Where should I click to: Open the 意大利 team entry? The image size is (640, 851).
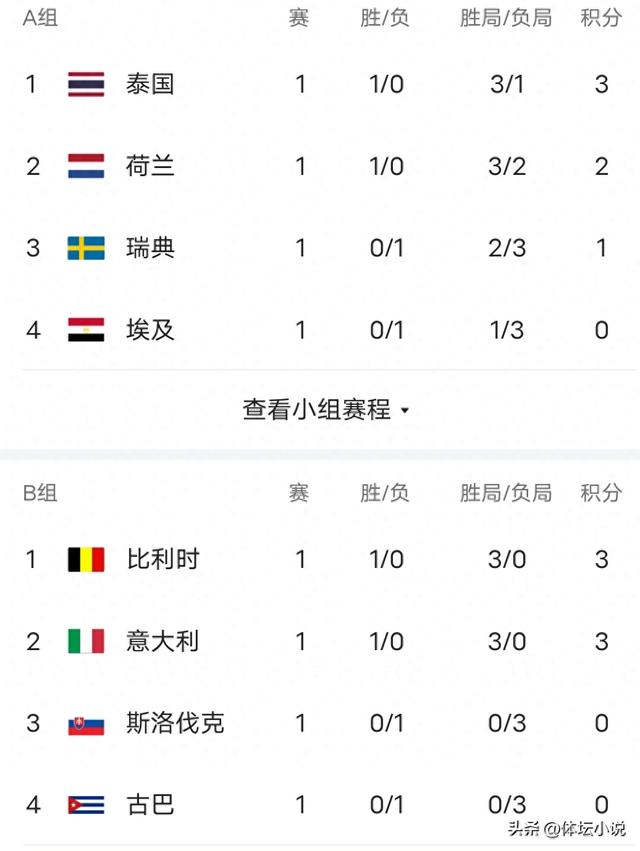320,642
